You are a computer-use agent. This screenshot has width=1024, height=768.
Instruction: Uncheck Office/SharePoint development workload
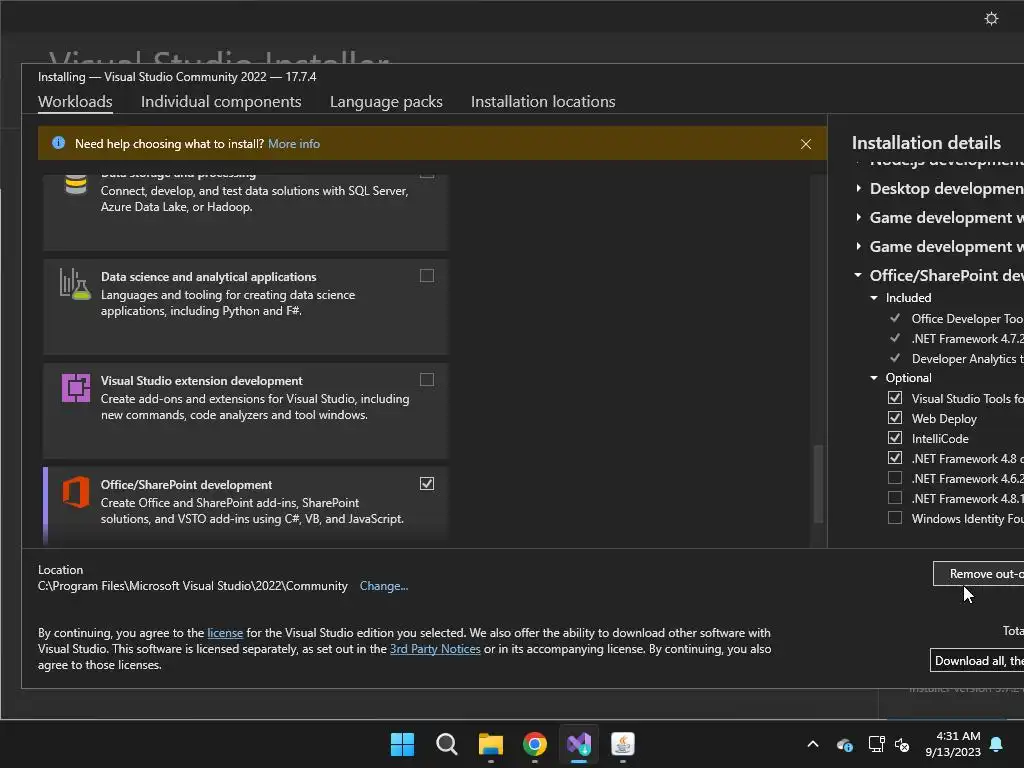[426, 483]
